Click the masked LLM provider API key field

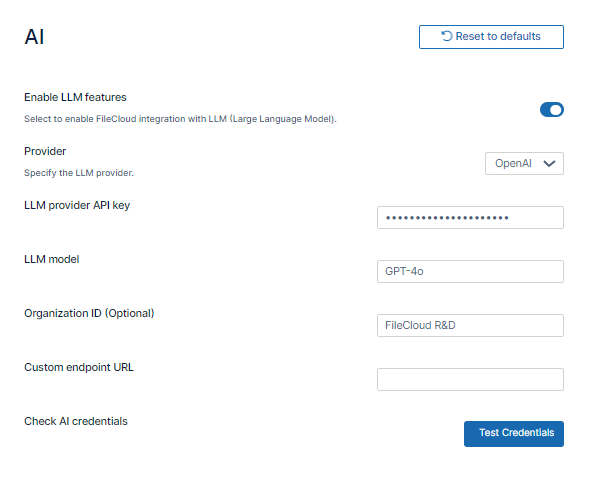tap(470, 218)
